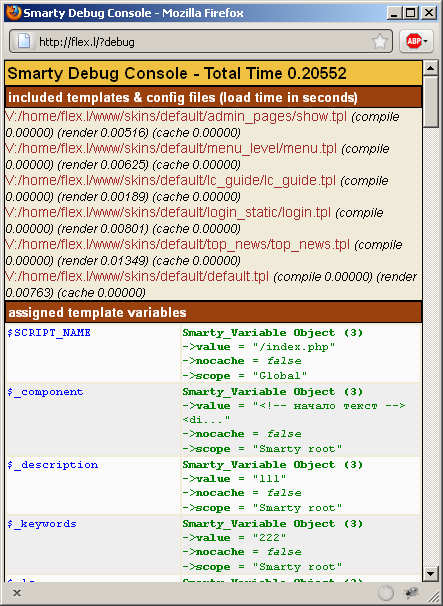Click the scrollbar up arrow
Screen dimensions: 443x606
pos(430,68)
